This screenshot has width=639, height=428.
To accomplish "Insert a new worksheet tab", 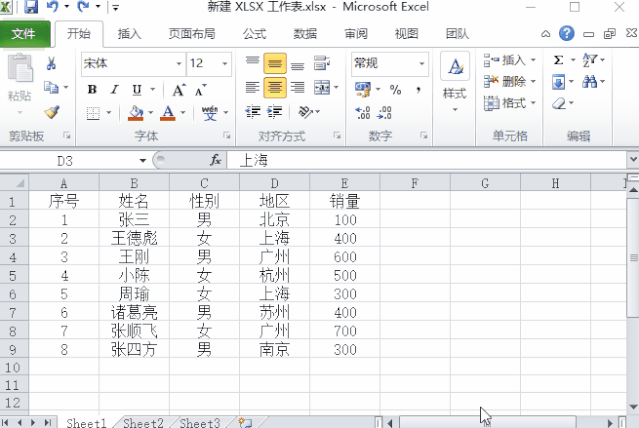I will click(246, 423).
